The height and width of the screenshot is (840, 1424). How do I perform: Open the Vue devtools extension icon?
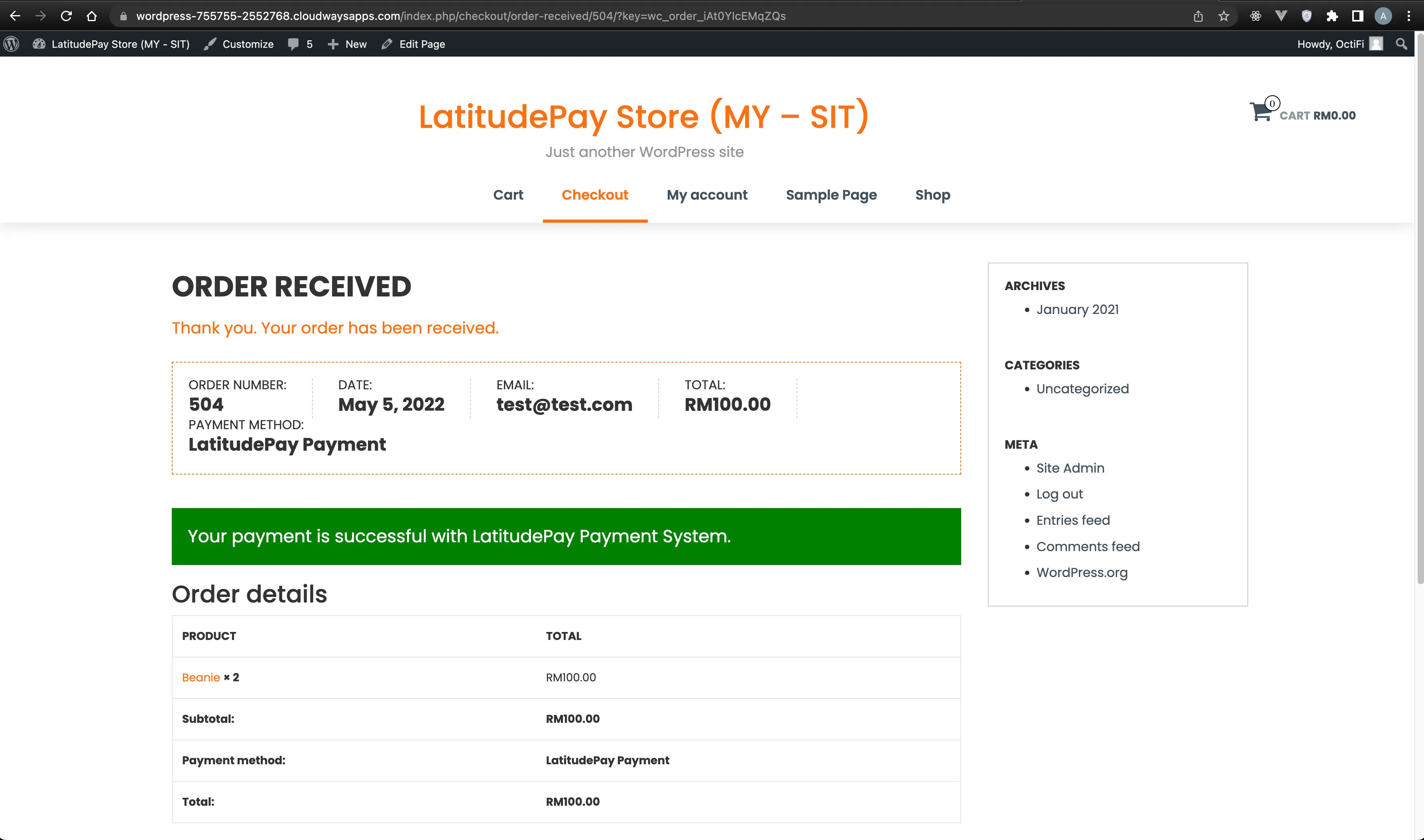(x=1281, y=16)
